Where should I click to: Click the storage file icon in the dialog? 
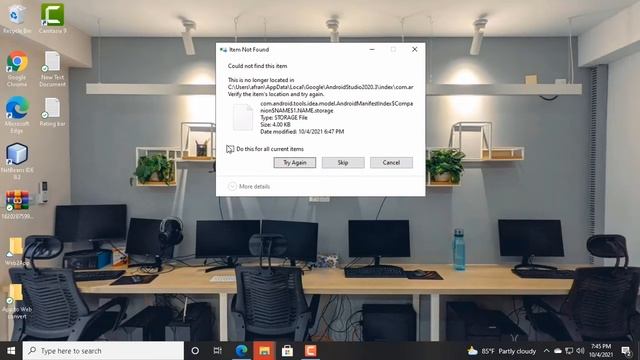coord(243,117)
